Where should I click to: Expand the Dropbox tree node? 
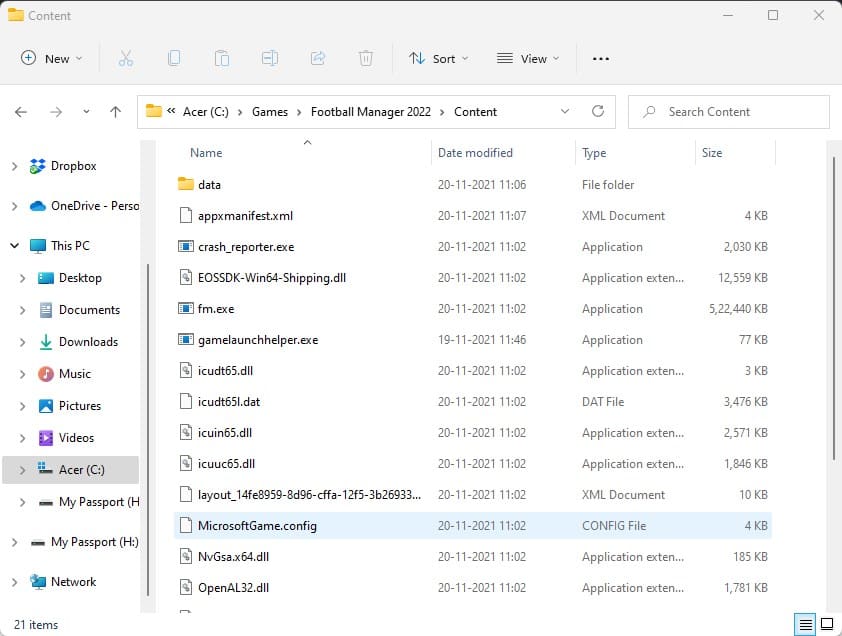click(x=14, y=167)
